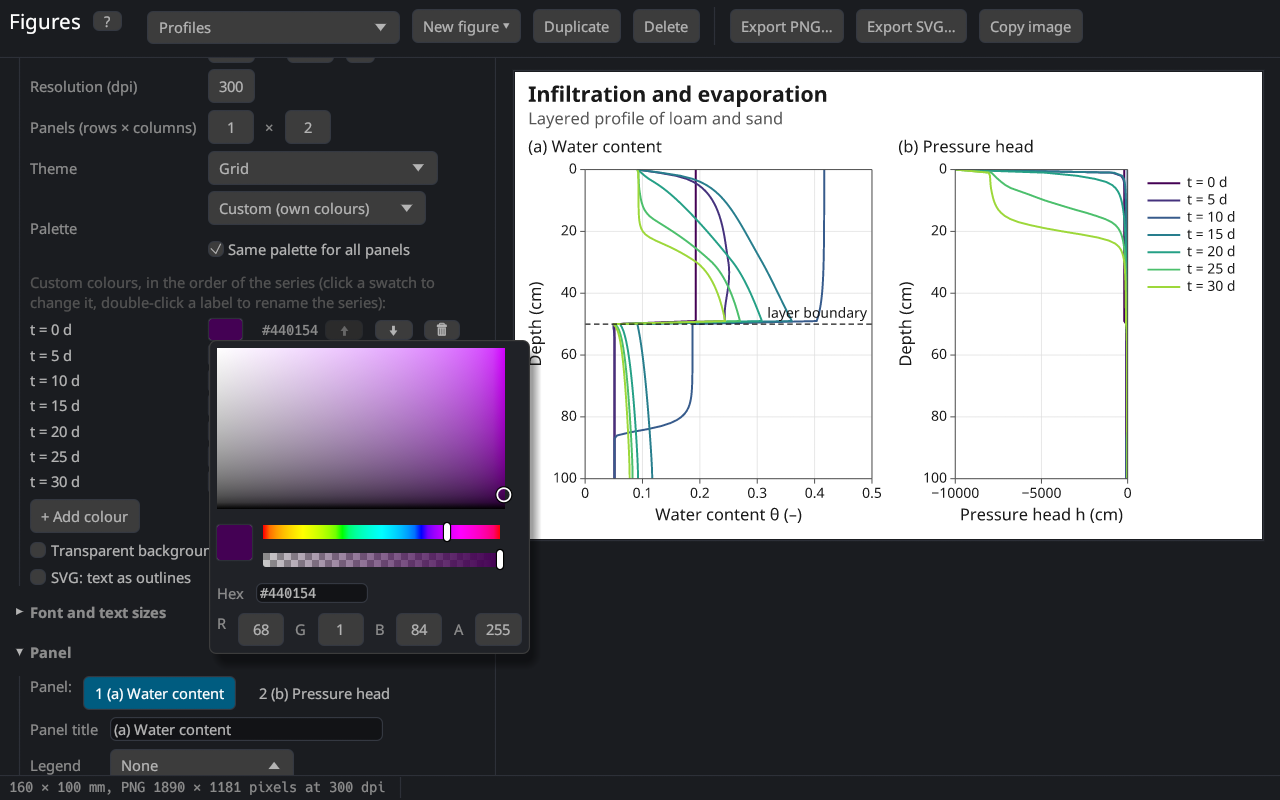This screenshot has height=800, width=1280.
Task: Click Export PNG… button
Action: click(787, 27)
